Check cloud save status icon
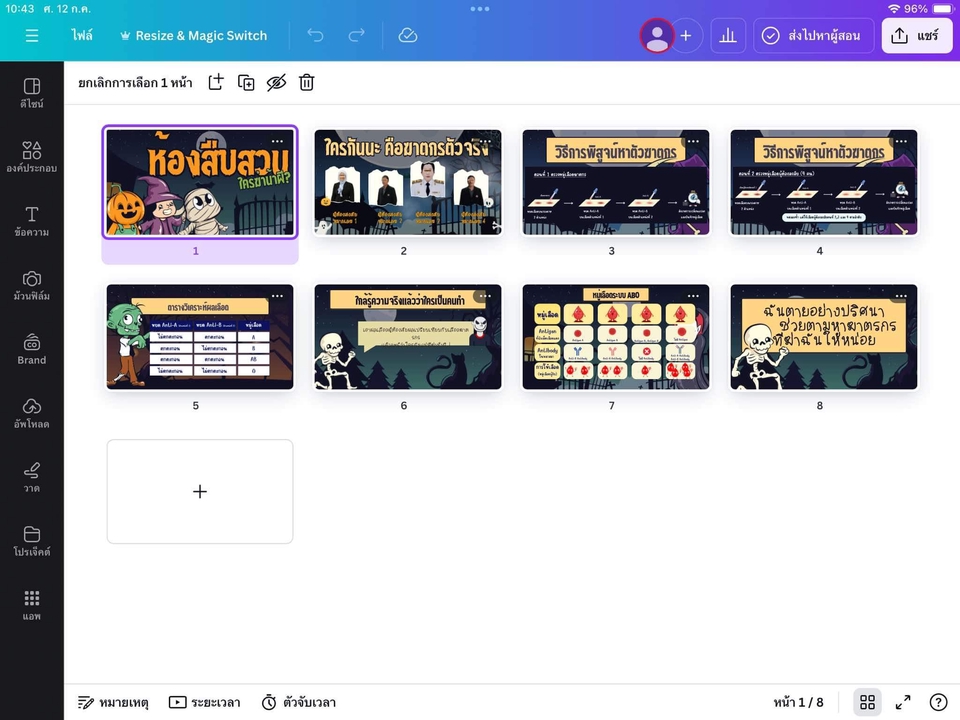Viewport: 960px width, 720px height. (x=408, y=36)
